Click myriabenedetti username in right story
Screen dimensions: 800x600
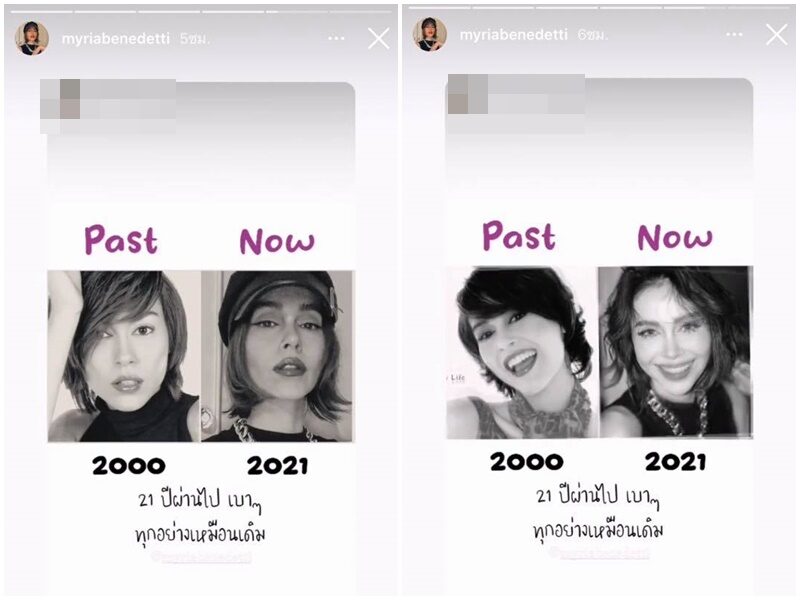pyautogui.click(x=513, y=35)
